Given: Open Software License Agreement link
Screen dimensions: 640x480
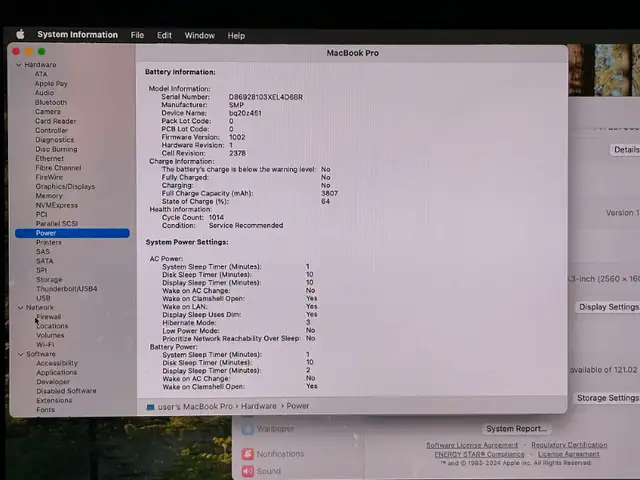Looking at the screenshot, I should (x=472, y=445).
